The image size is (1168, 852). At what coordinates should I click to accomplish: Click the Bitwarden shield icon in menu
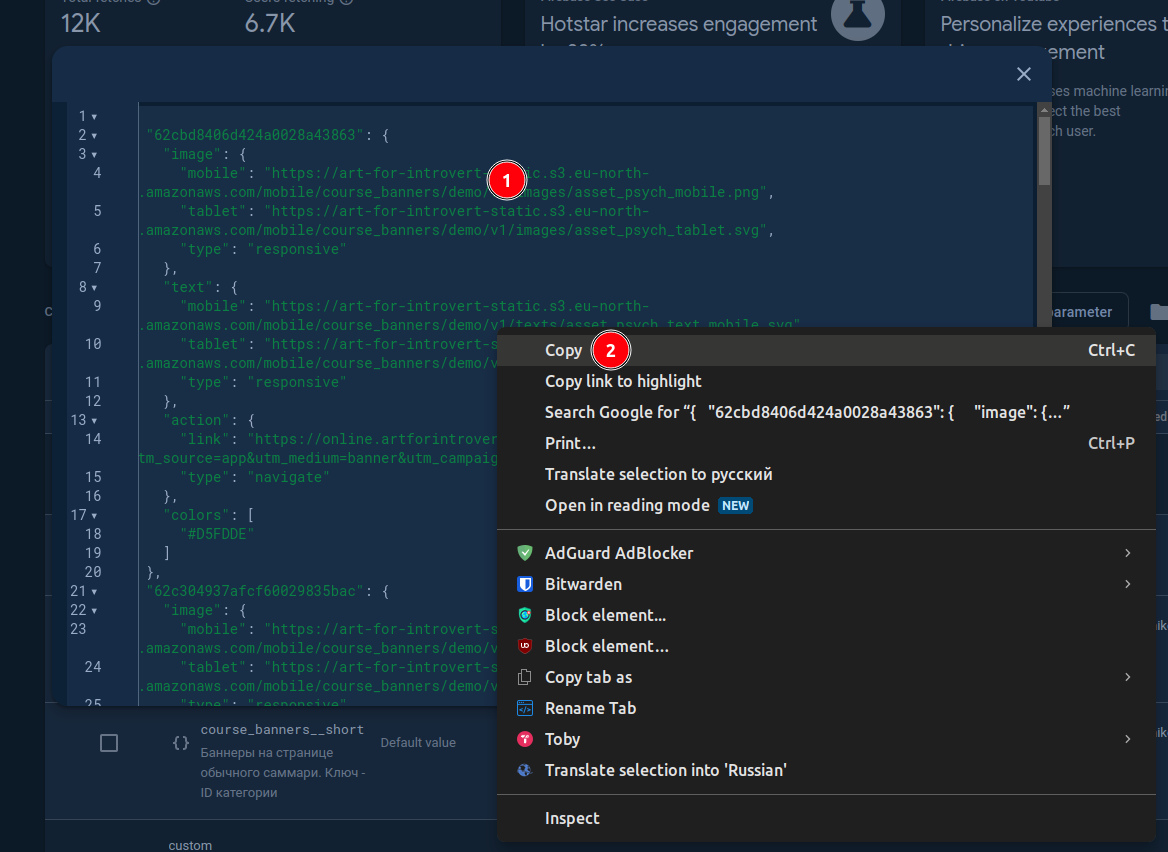point(524,584)
